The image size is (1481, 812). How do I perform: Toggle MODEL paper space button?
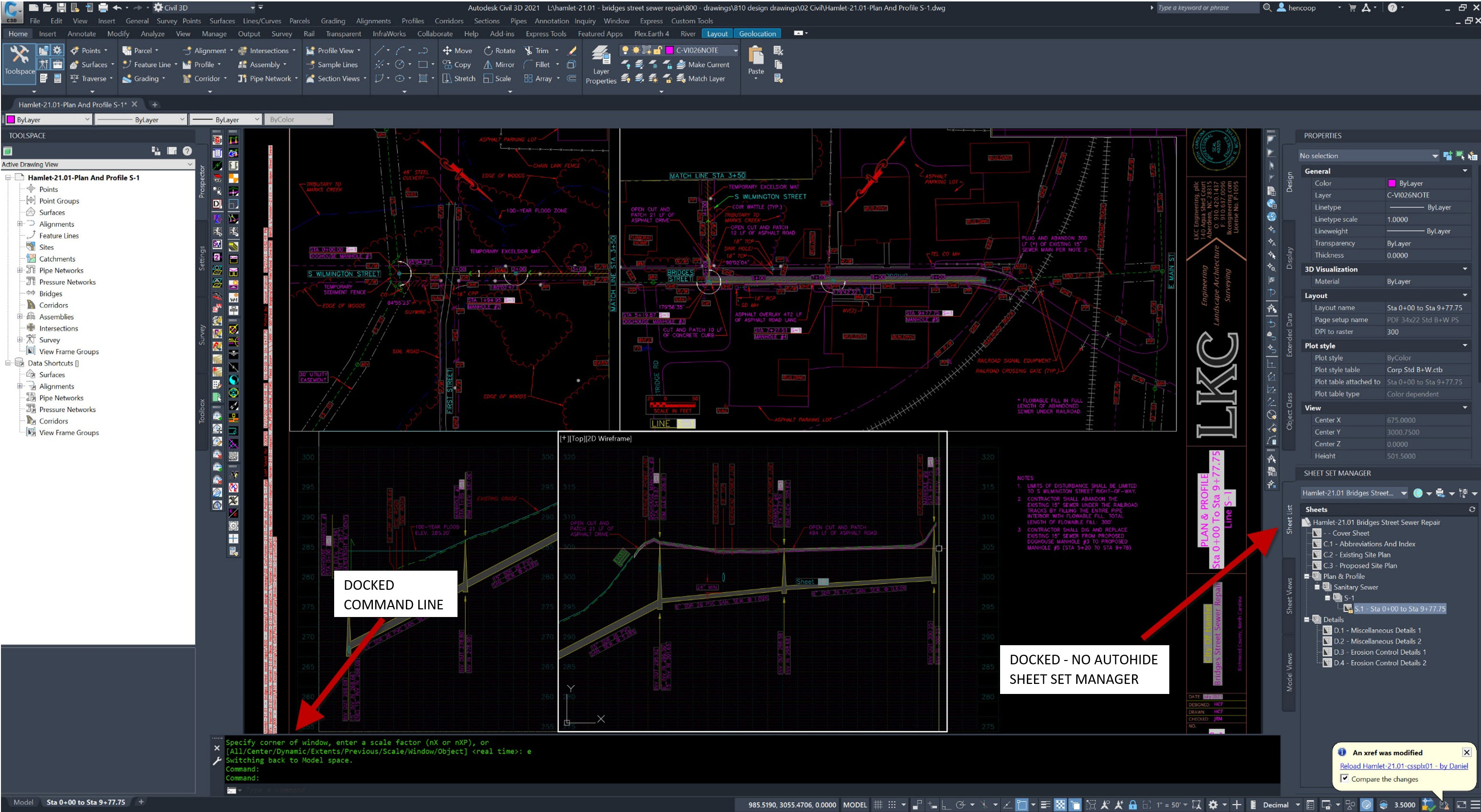[x=854, y=804]
